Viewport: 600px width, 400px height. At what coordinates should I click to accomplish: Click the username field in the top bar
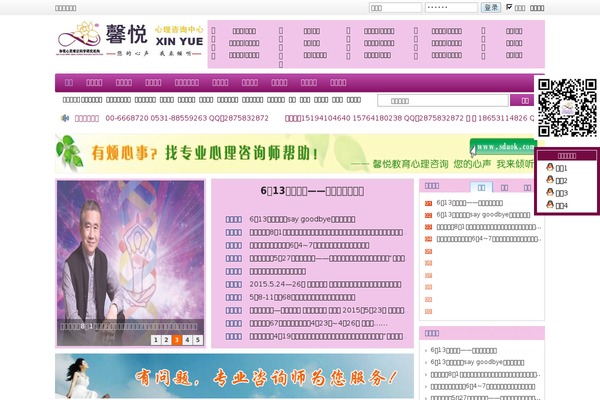click(x=395, y=8)
